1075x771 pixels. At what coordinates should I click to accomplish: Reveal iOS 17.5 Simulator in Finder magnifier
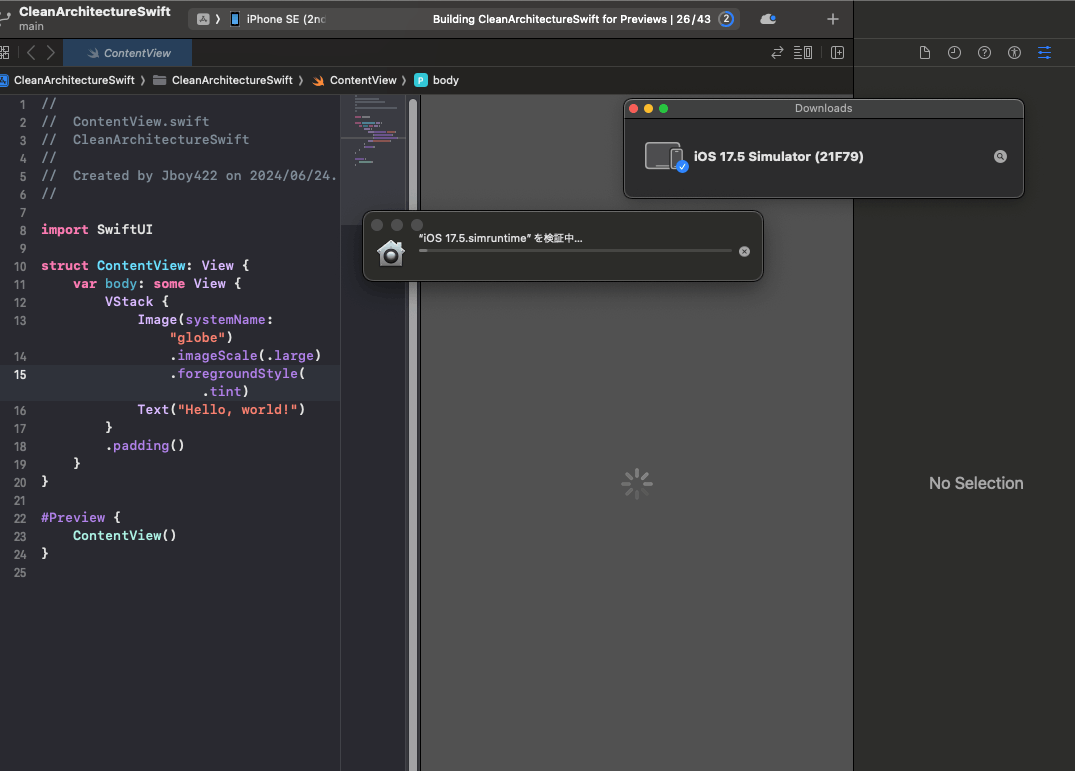[1000, 156]
